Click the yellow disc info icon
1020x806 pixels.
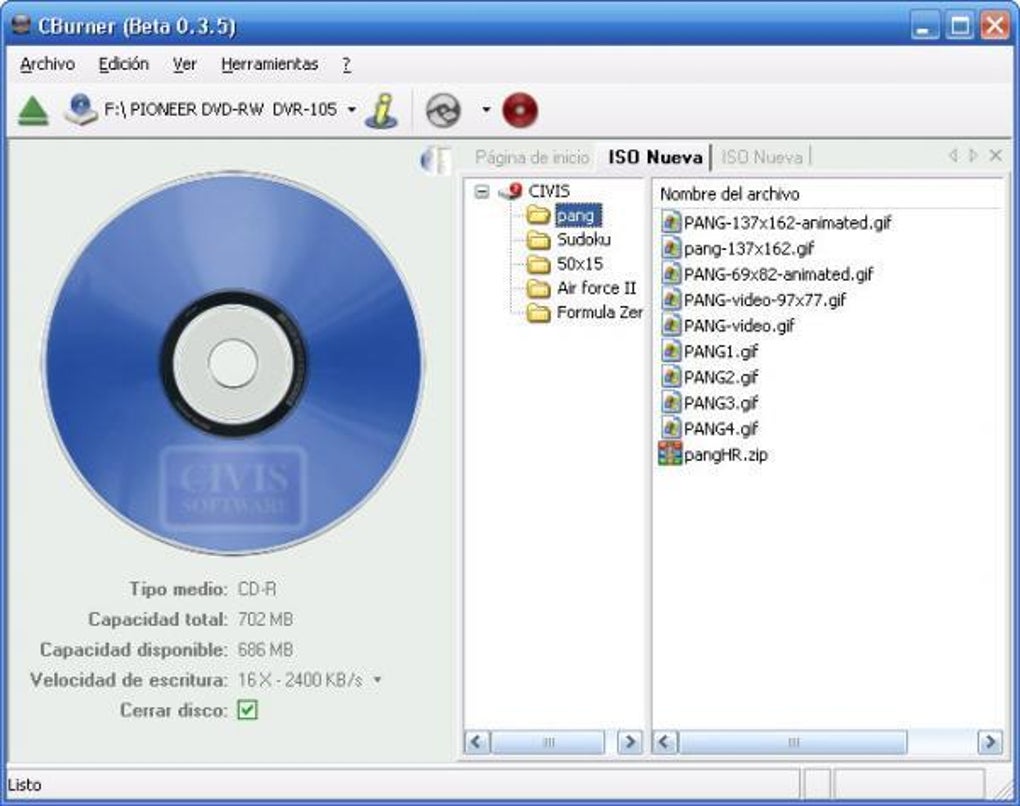pos(382,109)
